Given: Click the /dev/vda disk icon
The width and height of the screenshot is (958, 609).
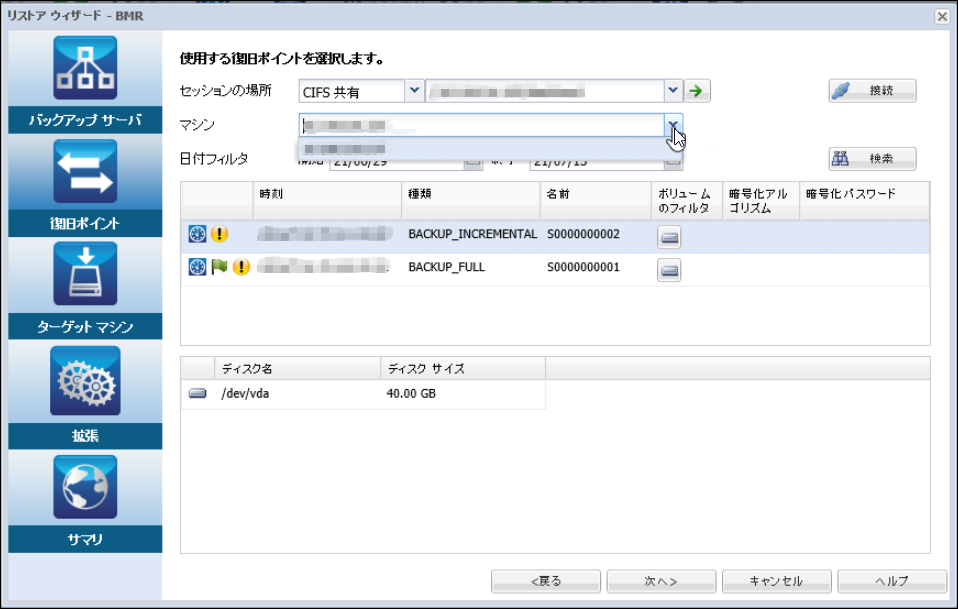Looking at the screenshot, I should pyautogui.click(x=197, y=393).
